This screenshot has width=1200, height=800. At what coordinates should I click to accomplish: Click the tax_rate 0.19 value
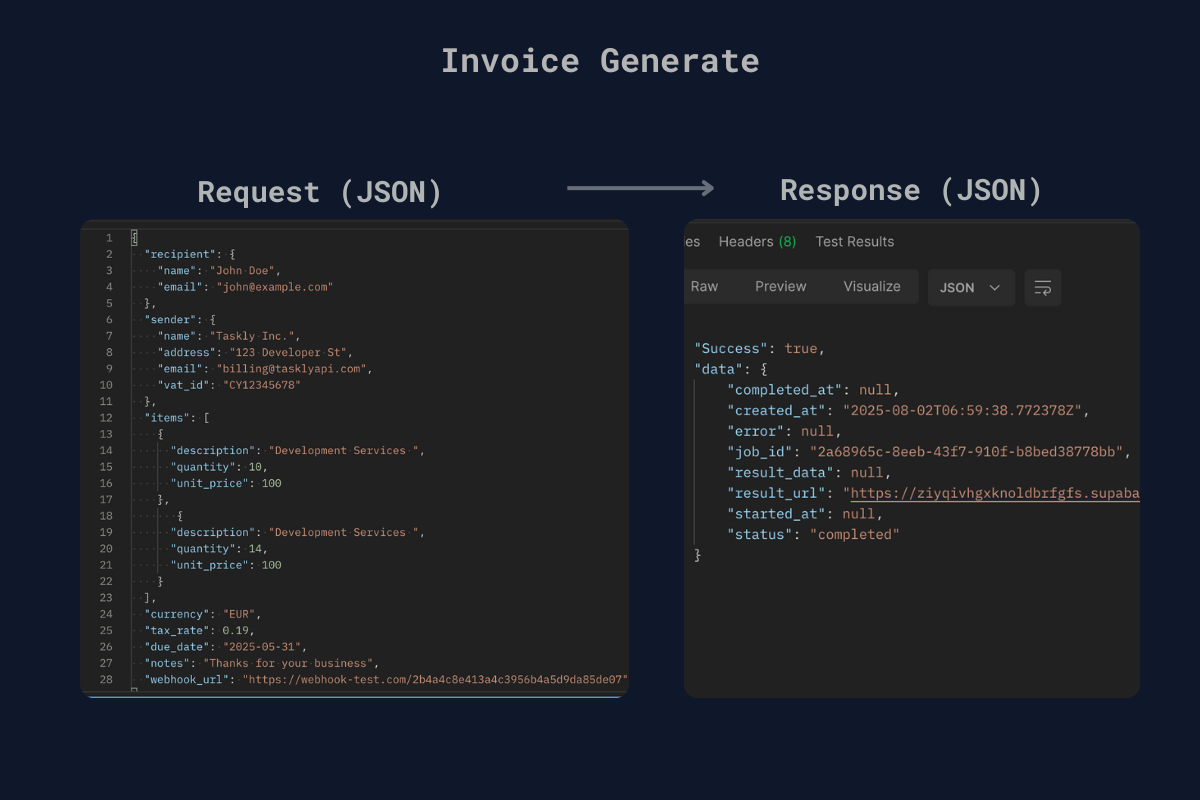click(x=237, y=630)
